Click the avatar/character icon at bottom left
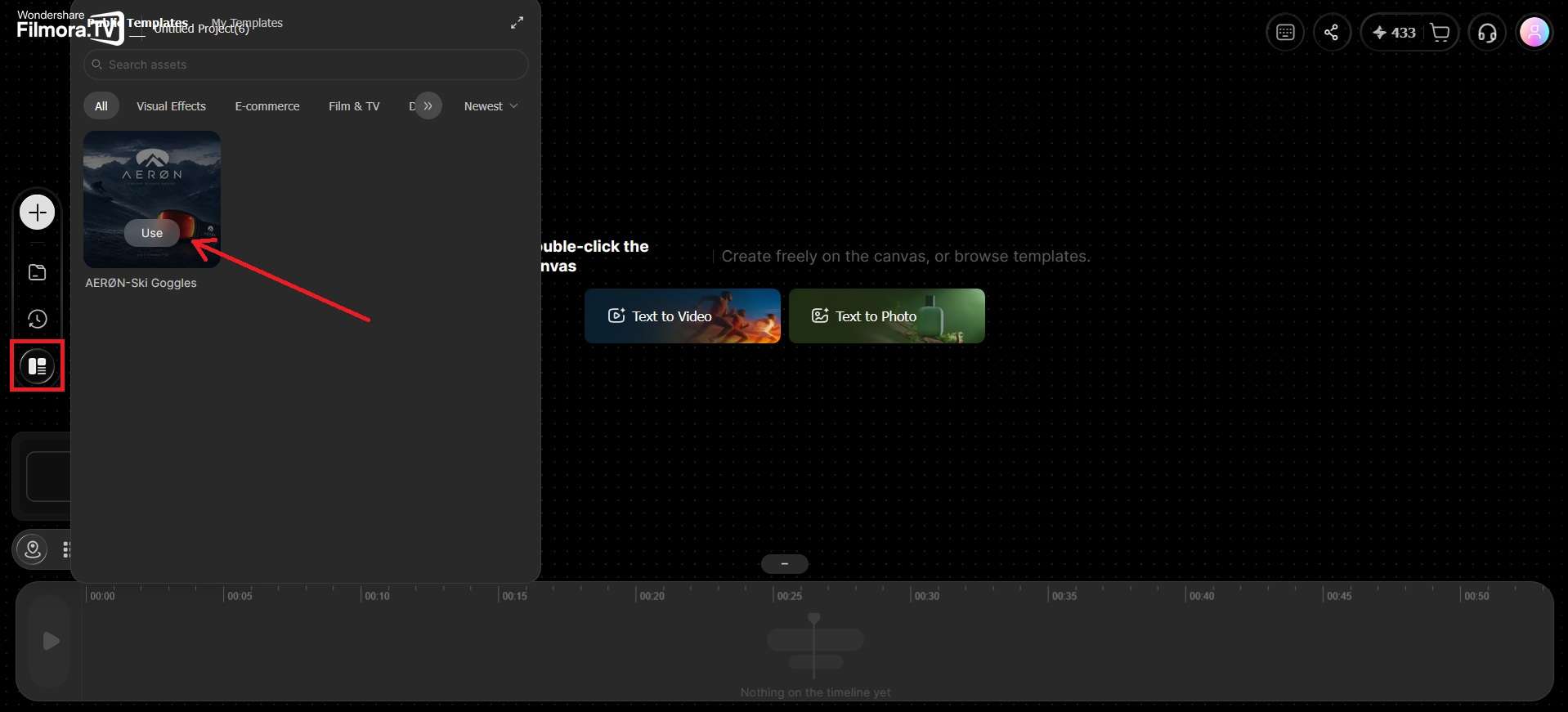 (x=33, y=549)
